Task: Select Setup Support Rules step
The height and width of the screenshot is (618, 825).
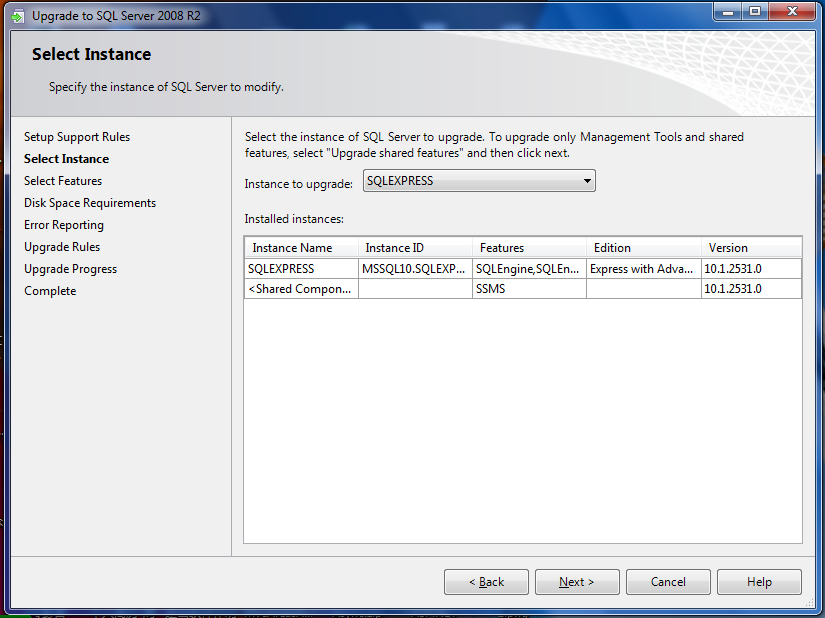Action: point(77,137)
